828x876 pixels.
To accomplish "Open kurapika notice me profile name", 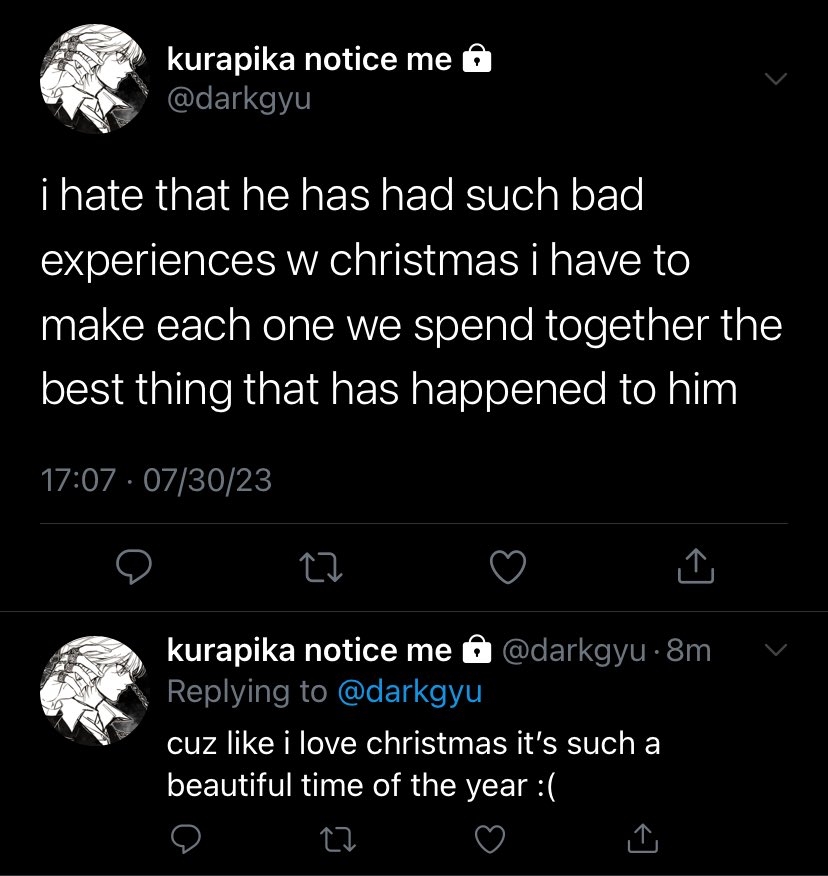I will click(309, 59).
